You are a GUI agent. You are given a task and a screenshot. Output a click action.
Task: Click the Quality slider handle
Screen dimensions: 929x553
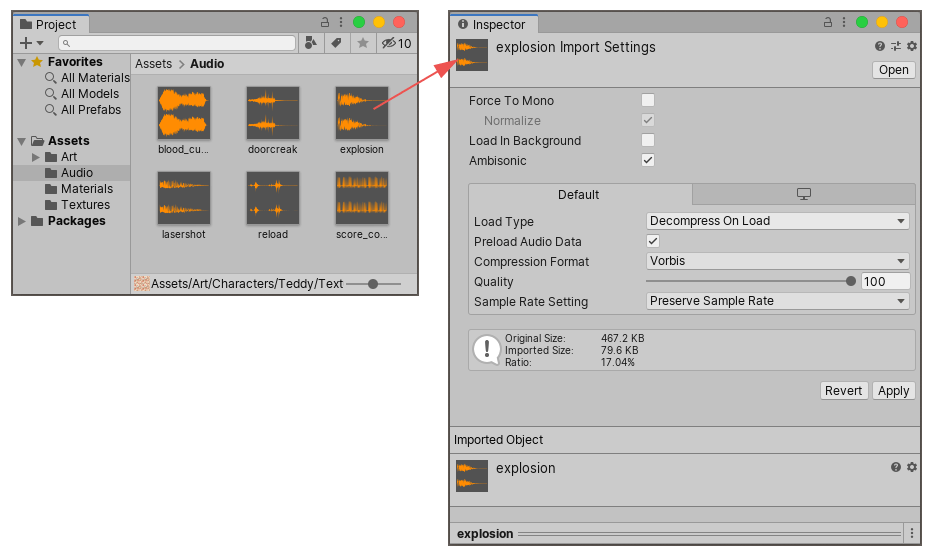click(x=851, y=282)
